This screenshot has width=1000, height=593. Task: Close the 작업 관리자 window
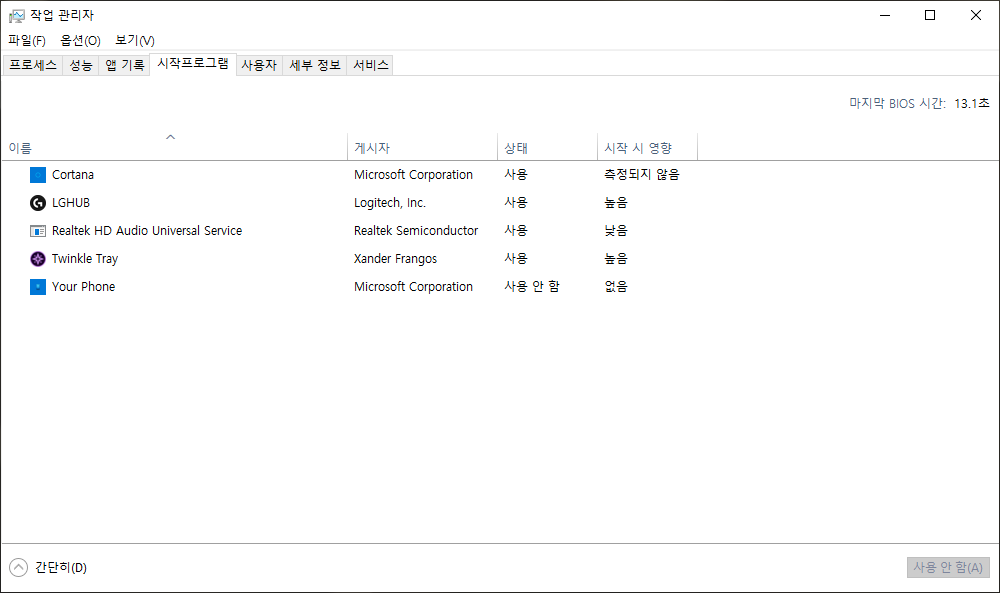[x=976, y=15]
